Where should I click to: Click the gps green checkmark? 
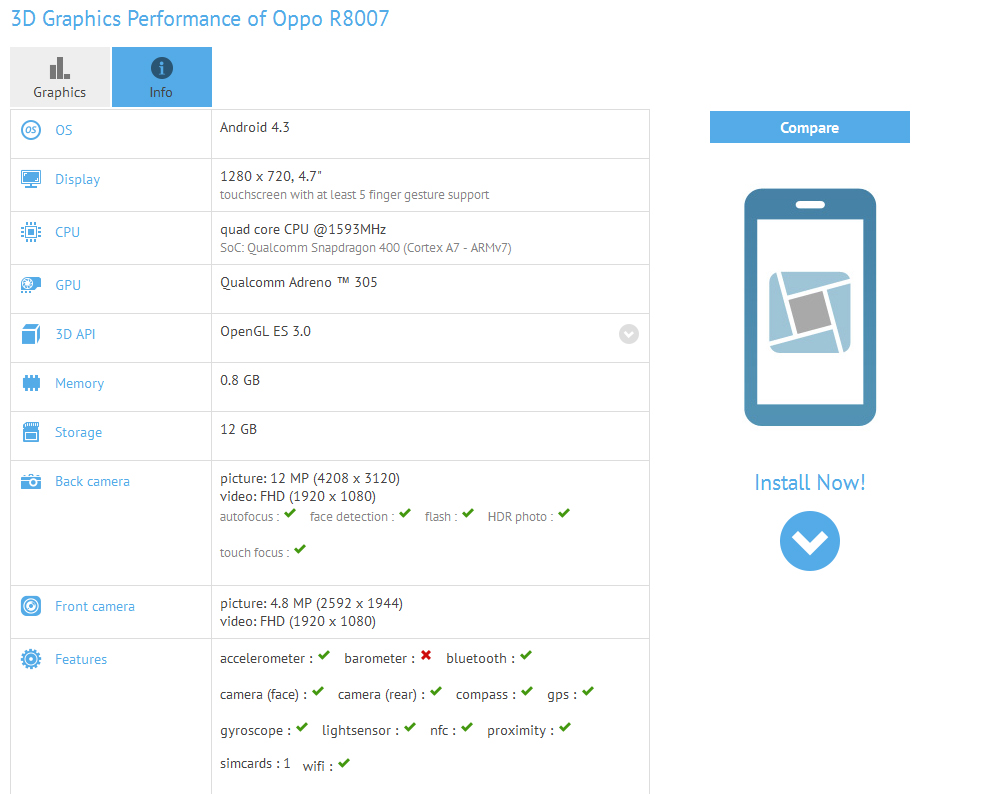coord(588,691)
